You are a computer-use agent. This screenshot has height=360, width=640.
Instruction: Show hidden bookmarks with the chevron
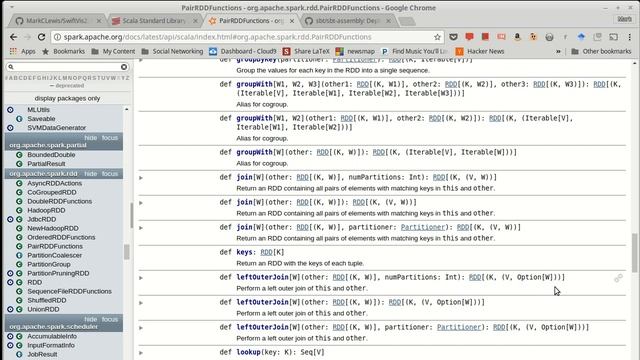pyautogui.click(x=558, y=51)
